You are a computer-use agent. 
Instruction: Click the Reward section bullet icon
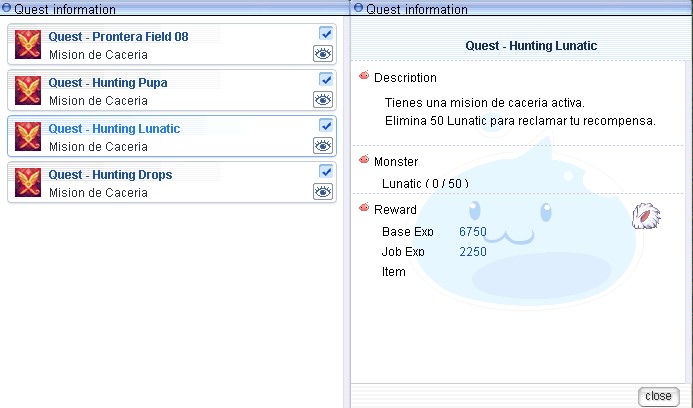[364, 207]
